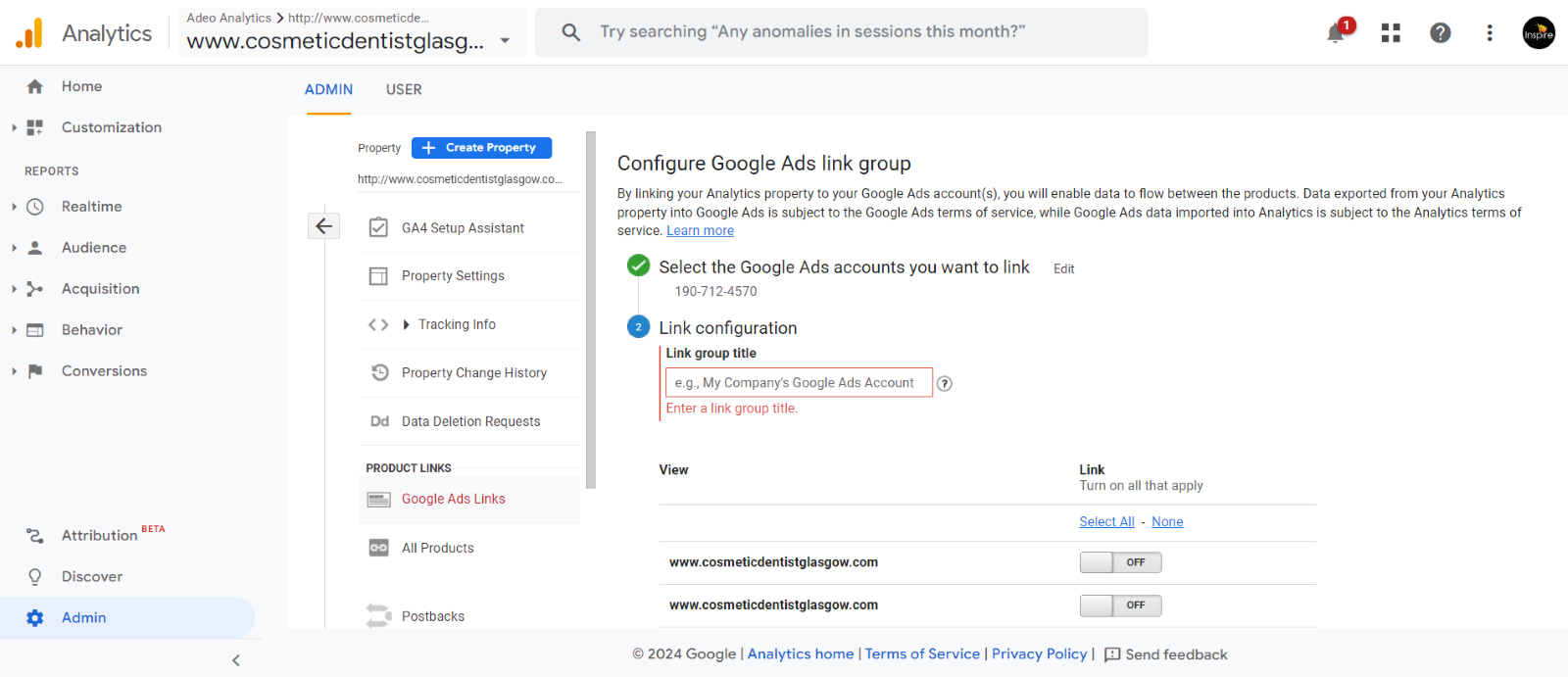Click the Link group title input field

pyautogui.click(x=799, y=383)
